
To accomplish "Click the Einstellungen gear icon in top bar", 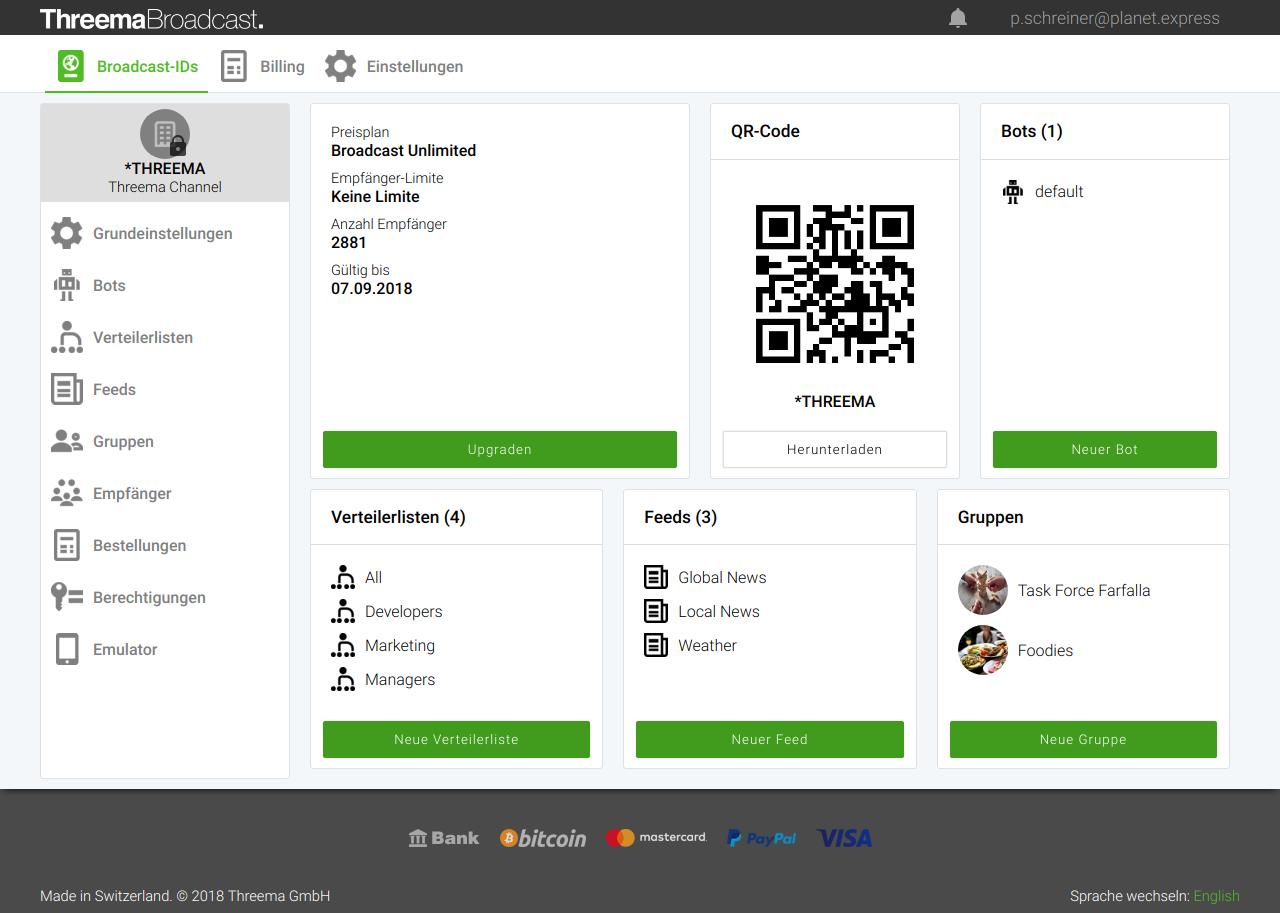I will [340, 67].
